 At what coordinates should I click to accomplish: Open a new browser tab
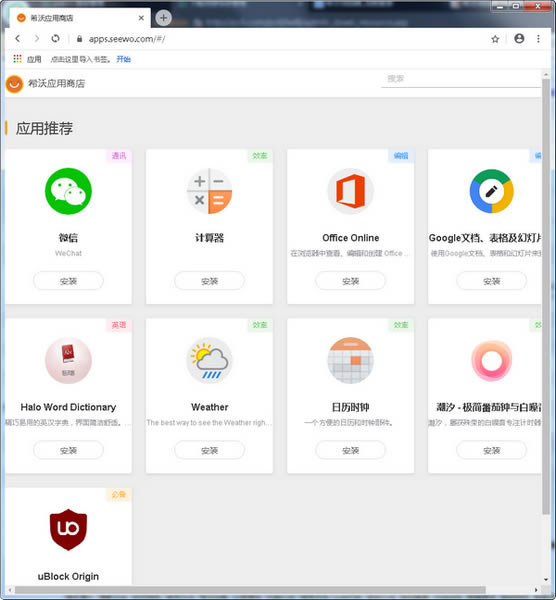(163, 18)
